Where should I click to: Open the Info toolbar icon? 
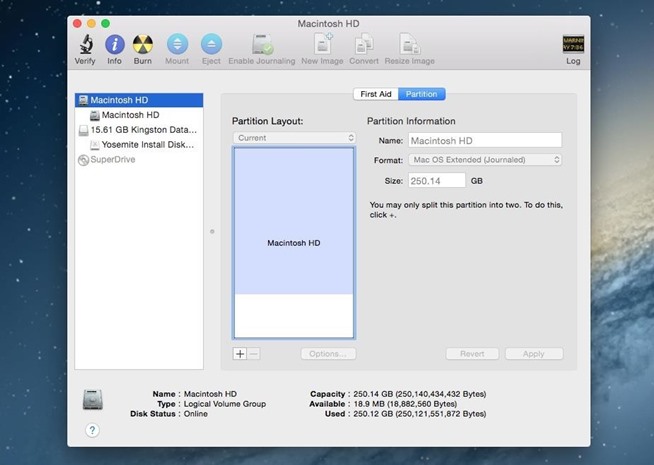click(x=114, y=44)
